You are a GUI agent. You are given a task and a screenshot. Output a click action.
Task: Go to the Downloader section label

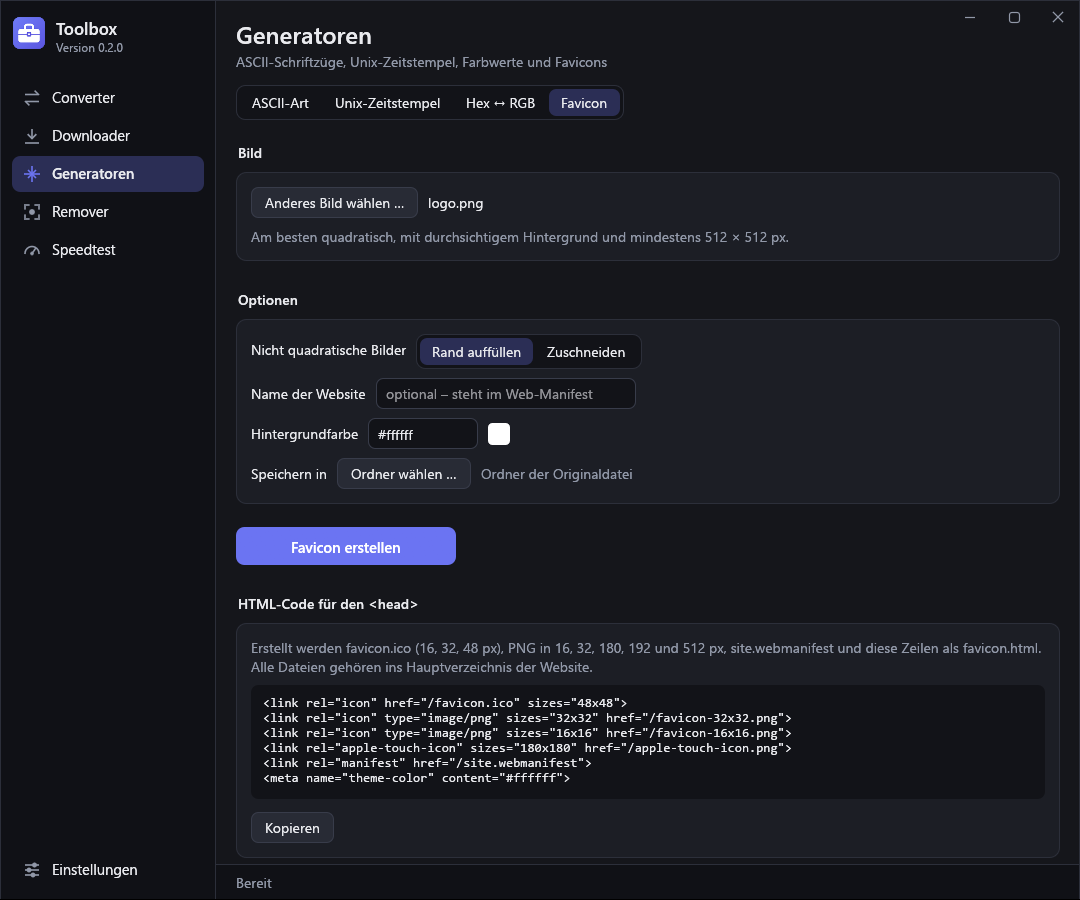(91, 136)
